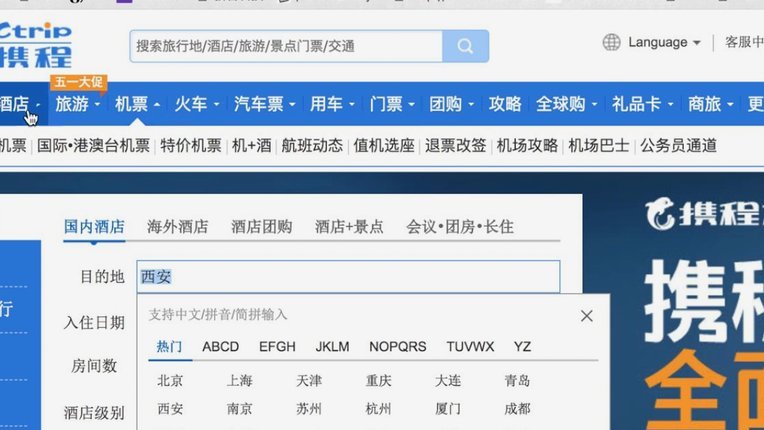Expand the 全球购 navigation menu
The image size is (764, 430).
(567, 104)
